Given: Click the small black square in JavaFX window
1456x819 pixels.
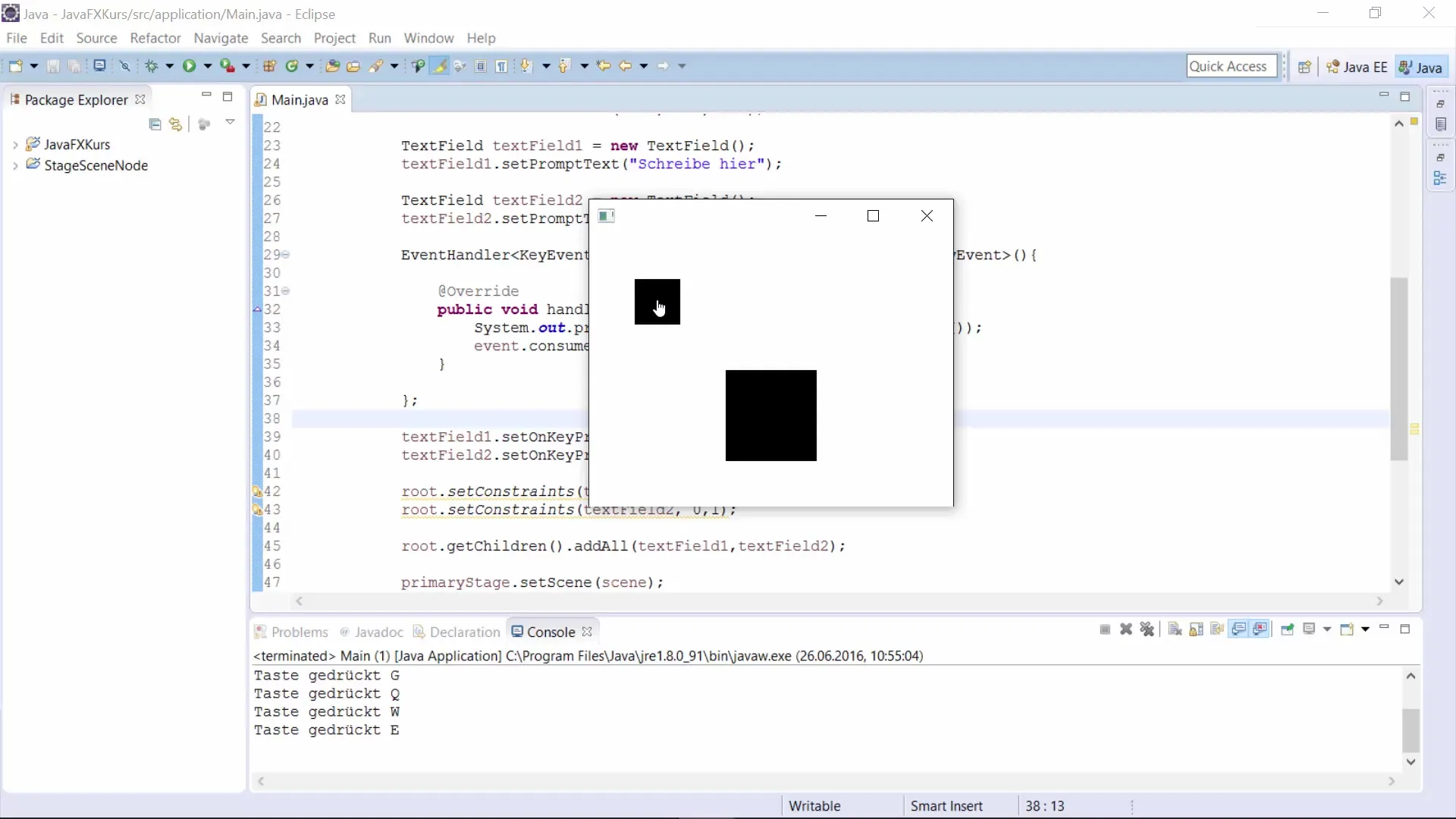Looking at the screenshot, I should [x=657, y=302].
